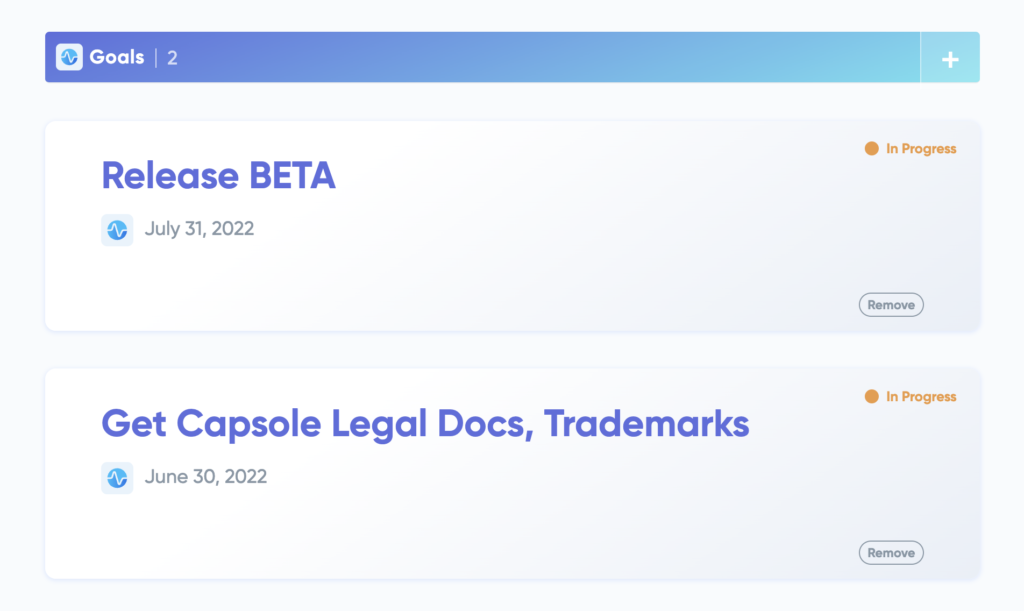Open Get Capsole Legal Docs, Trademarks title
The height and width of the screenshot is (611, 1024).
pos(425,424)
